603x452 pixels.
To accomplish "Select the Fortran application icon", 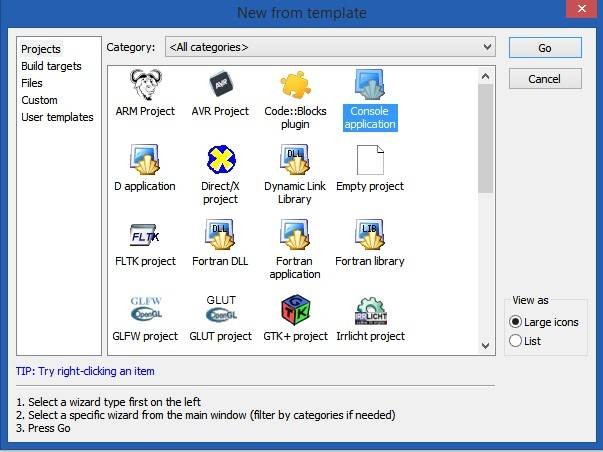I will (295, 234).
